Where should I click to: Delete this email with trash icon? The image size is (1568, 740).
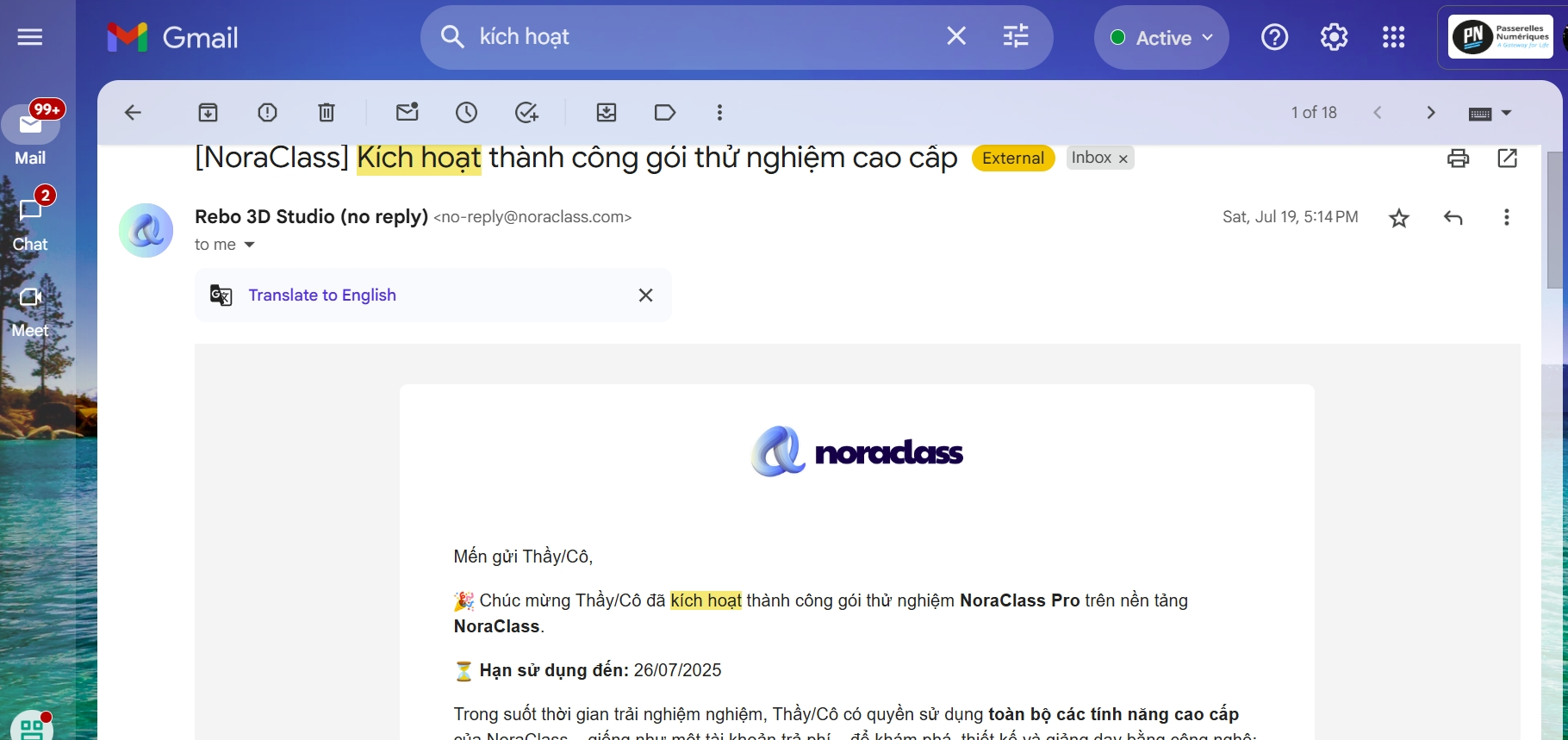coord(327,113)
